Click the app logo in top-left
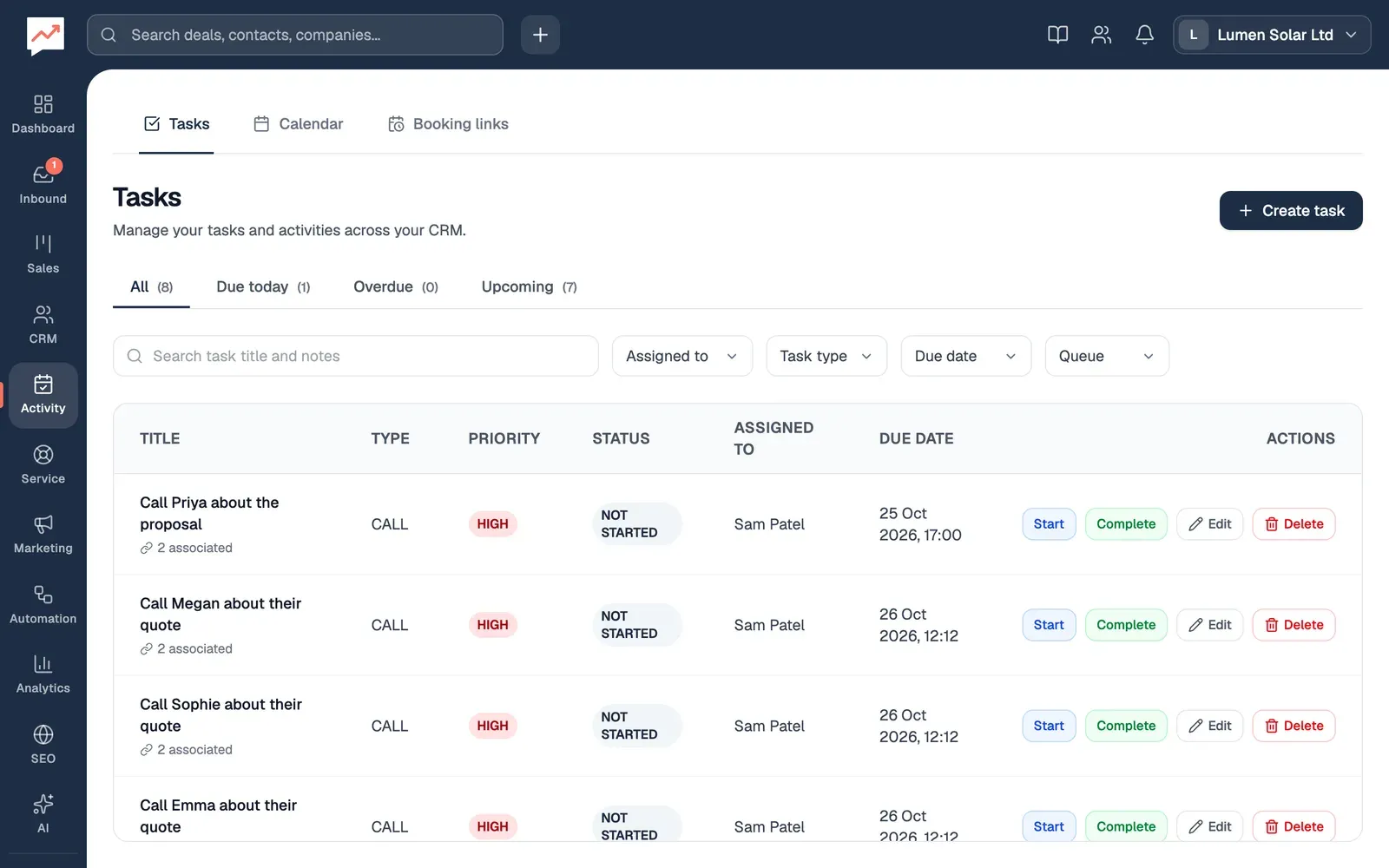Image resolution: width=1389 pixels, height=868 pixels. click(x=45, y=36)
